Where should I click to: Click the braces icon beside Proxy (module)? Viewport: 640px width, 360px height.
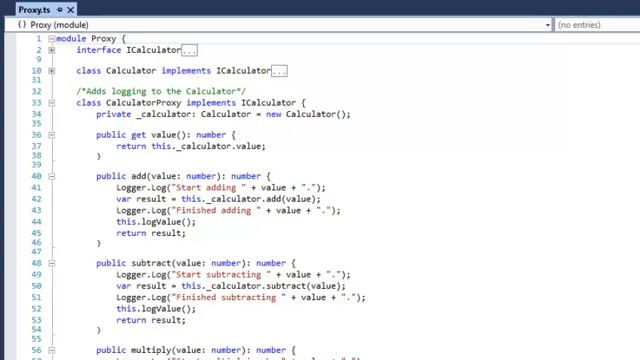[22, 24]
